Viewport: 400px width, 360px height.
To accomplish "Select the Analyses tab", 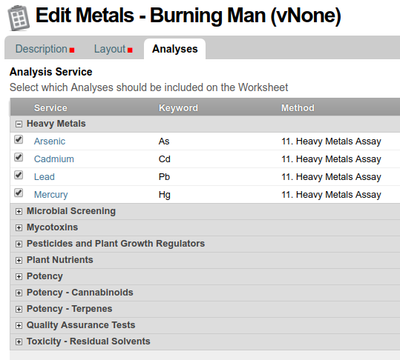I will pos(175,49).
